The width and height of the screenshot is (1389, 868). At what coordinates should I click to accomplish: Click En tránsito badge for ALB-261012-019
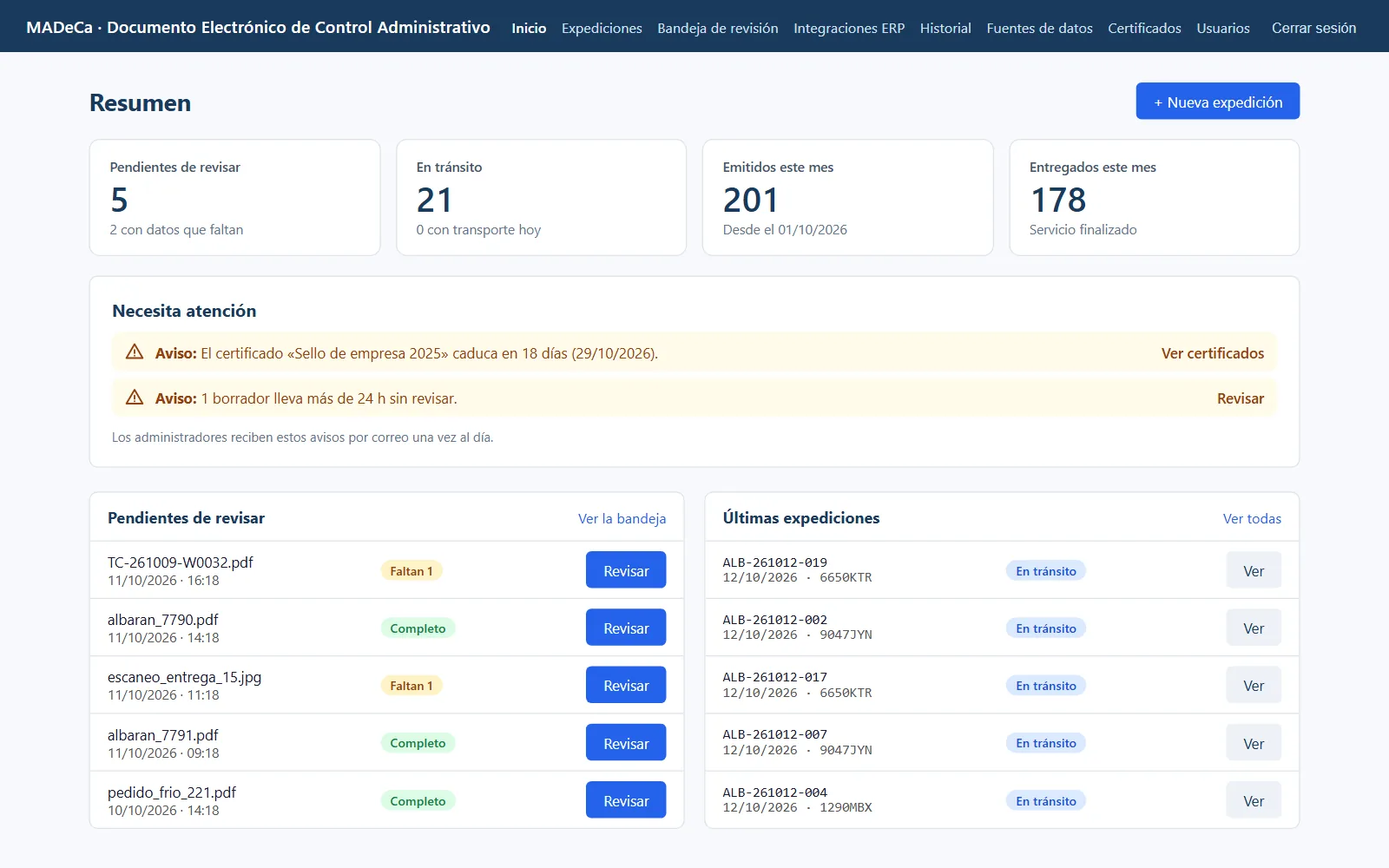(1046, 571)
